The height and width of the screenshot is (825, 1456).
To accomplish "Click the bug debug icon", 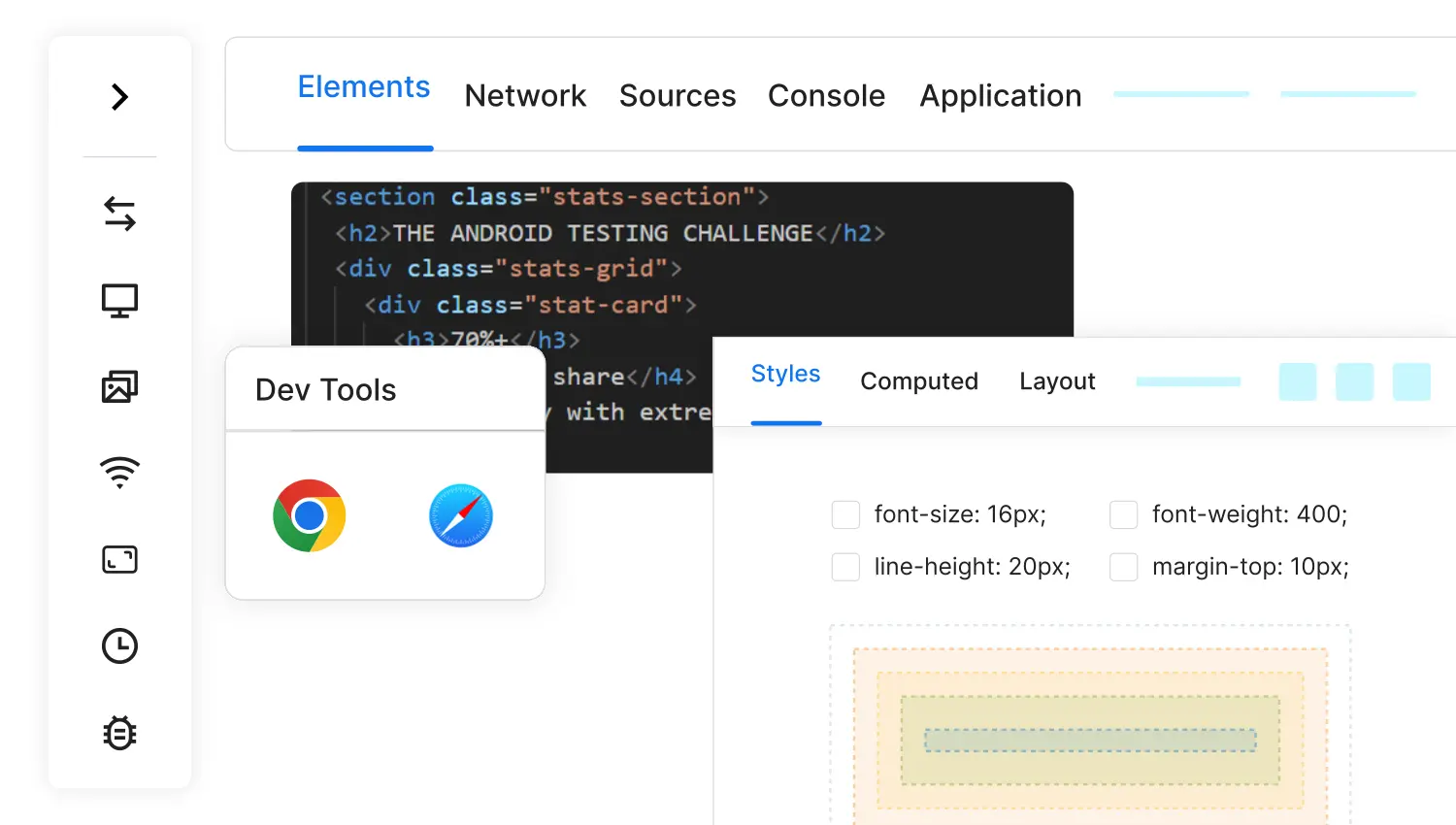I will pos(119,733).
